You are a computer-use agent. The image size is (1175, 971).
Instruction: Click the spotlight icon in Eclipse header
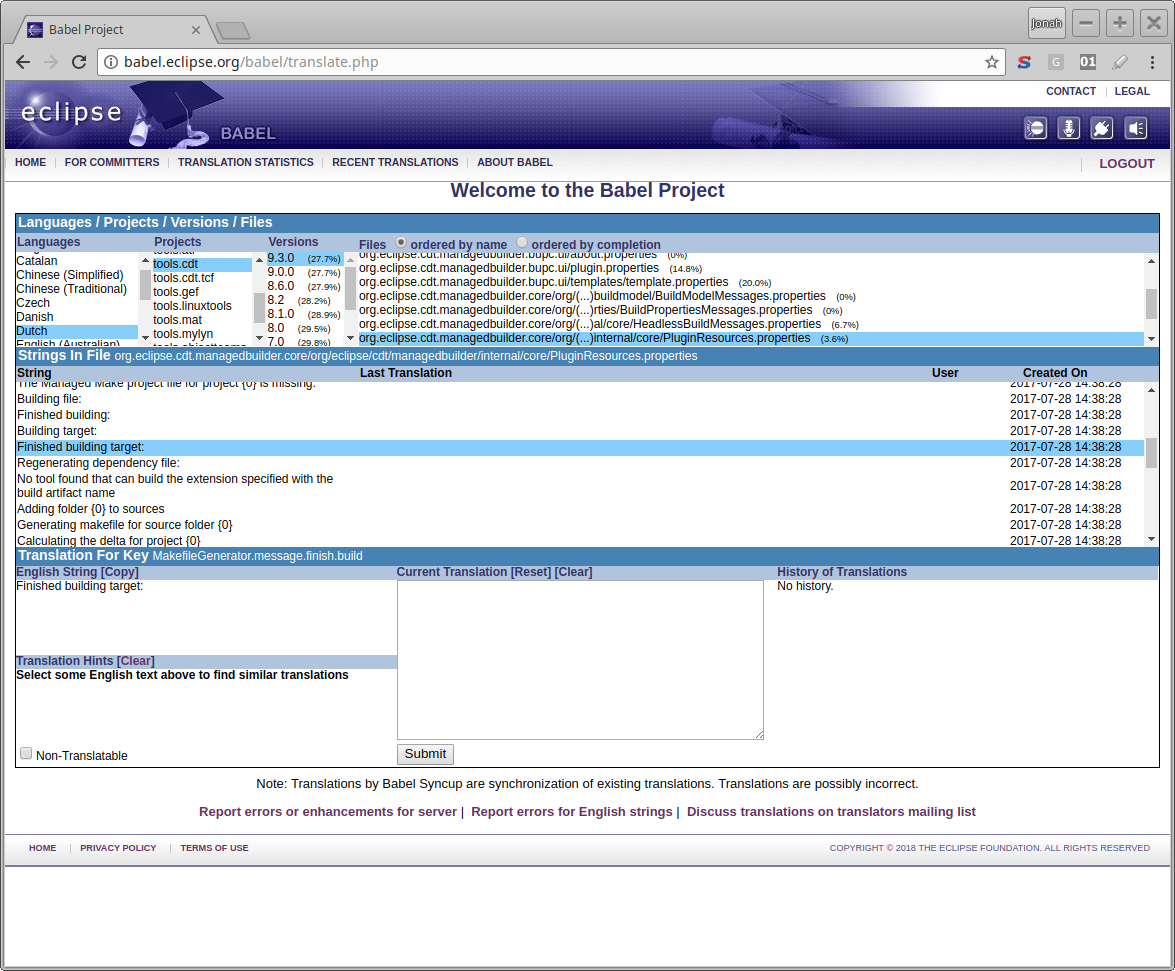(1036, 129)
